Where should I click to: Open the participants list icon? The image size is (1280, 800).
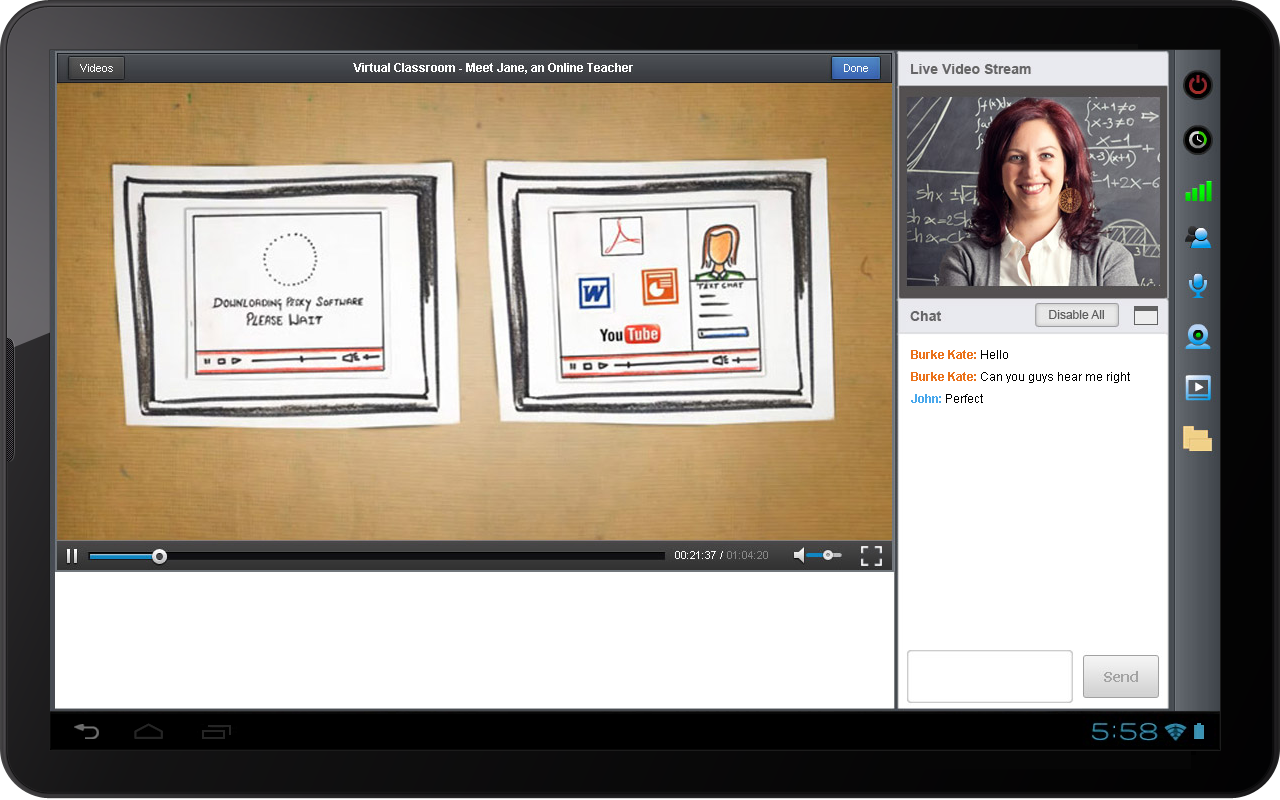pyautogui.click(x=1197, y=237)
